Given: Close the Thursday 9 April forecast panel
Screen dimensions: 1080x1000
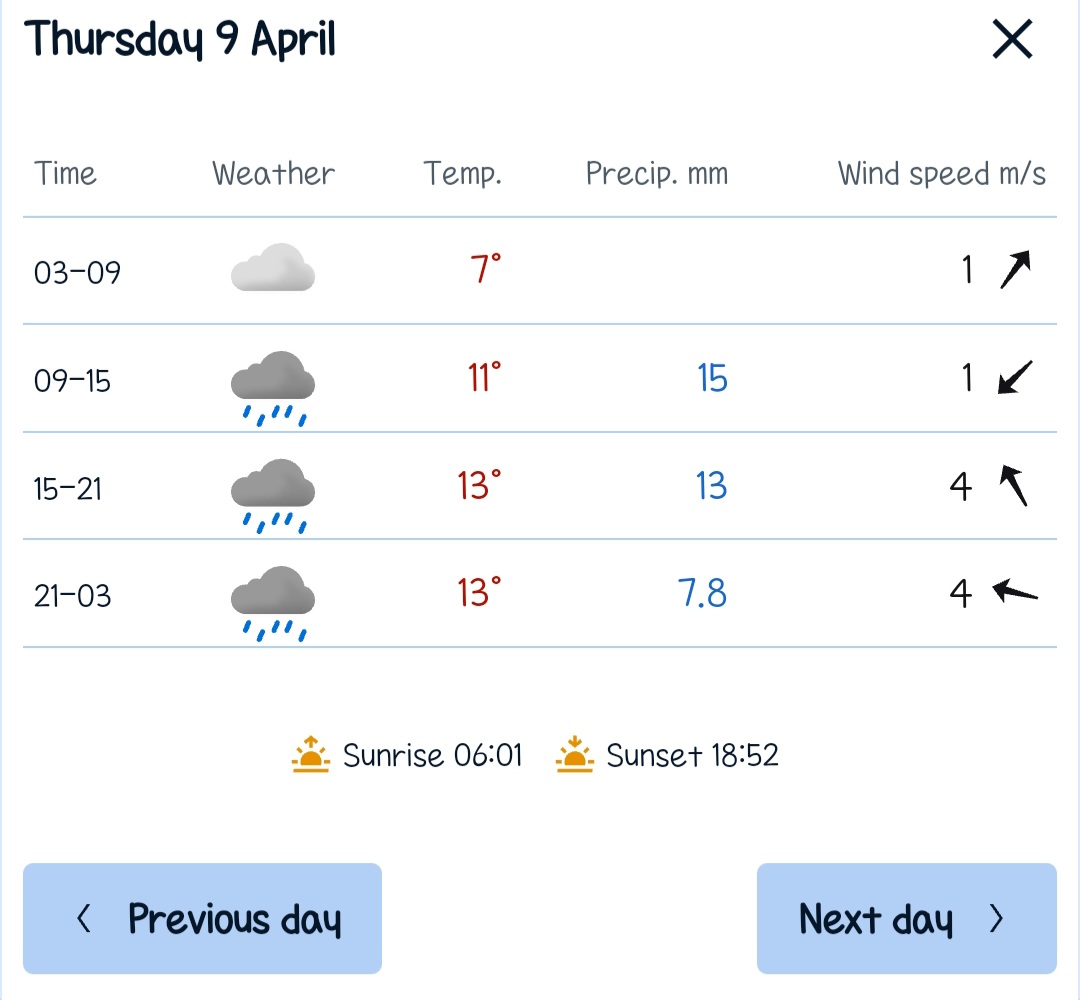Looking at the screenshot, I should 1012,41.
